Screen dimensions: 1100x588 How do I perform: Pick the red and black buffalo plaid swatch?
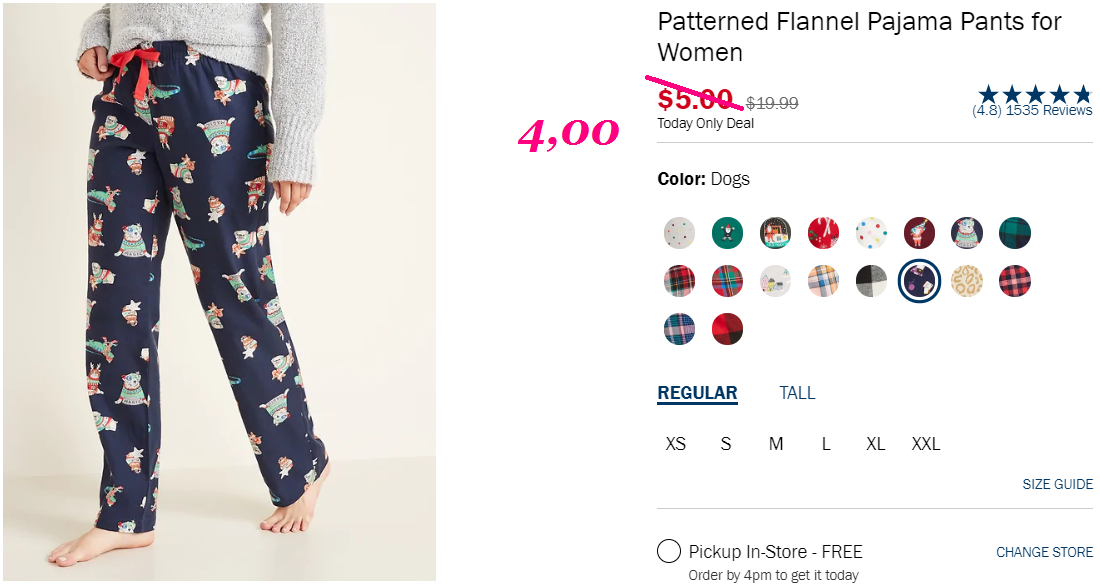(x=1014, y=281)
